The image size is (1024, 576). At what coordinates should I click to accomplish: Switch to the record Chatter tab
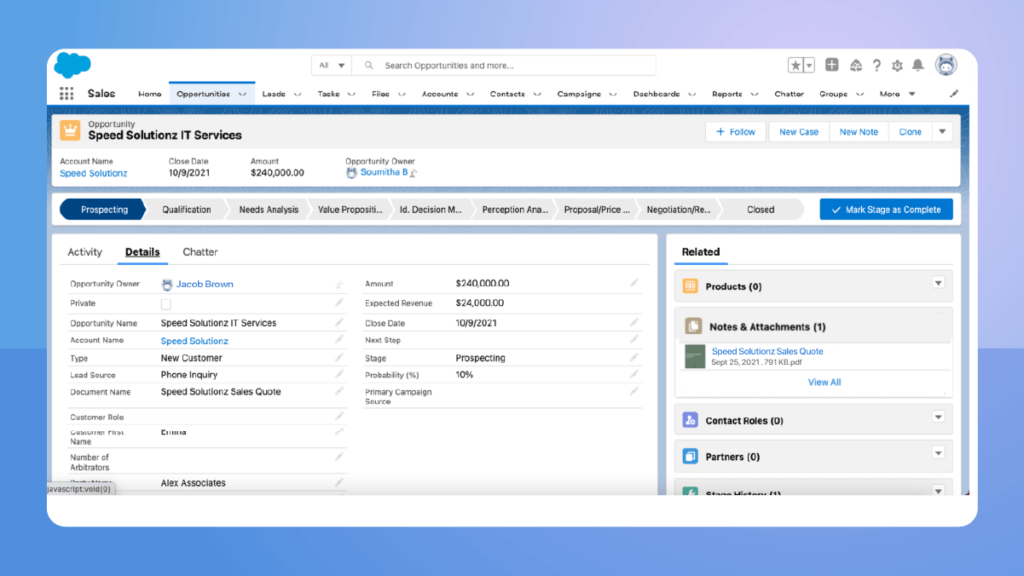click(x=200, y=251)
